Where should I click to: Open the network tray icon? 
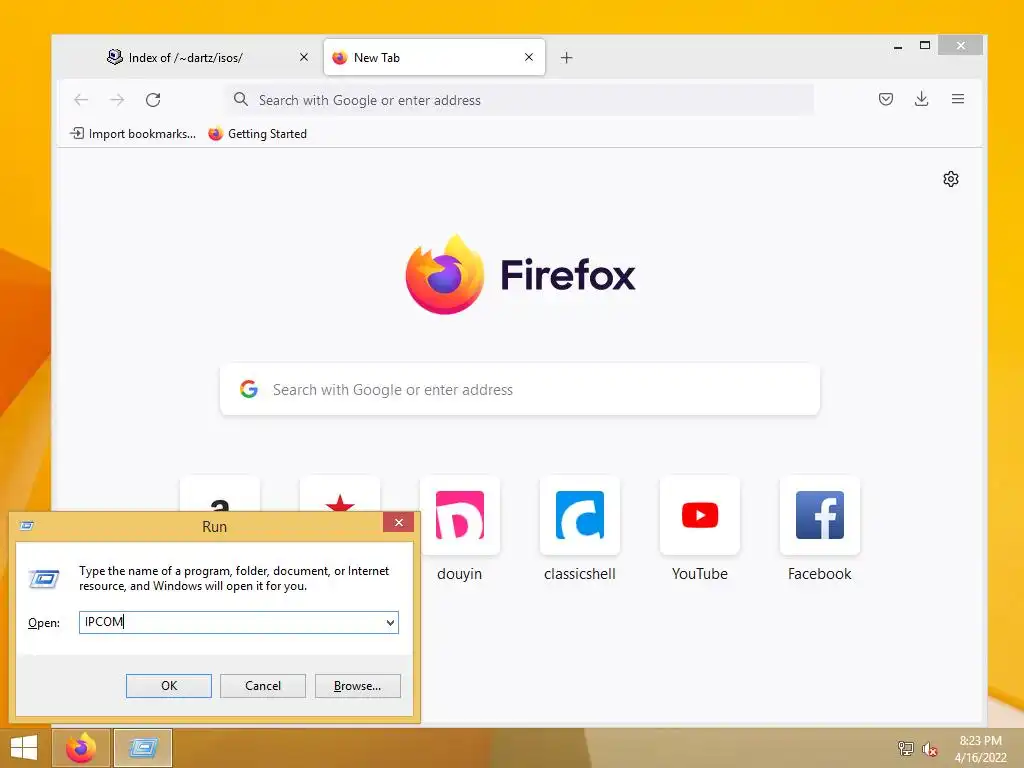coord(905,748)
